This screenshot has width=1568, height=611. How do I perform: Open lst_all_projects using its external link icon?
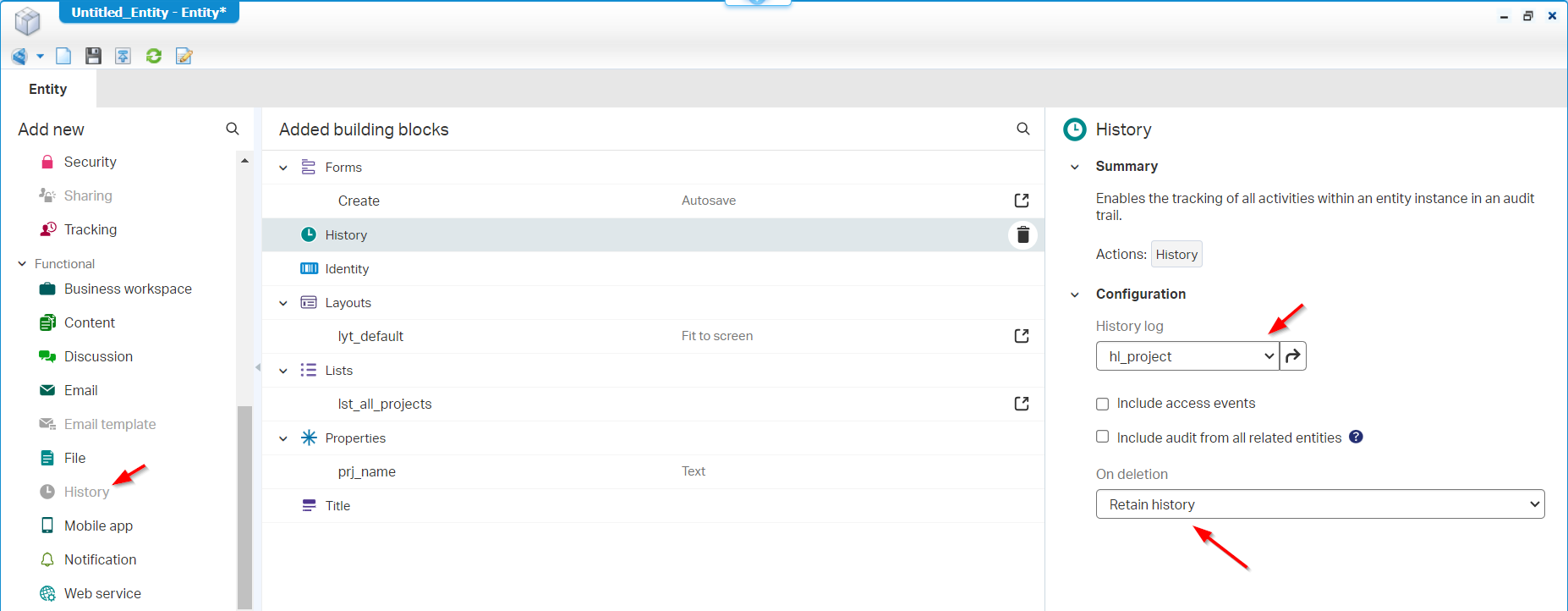(1022, 404)
